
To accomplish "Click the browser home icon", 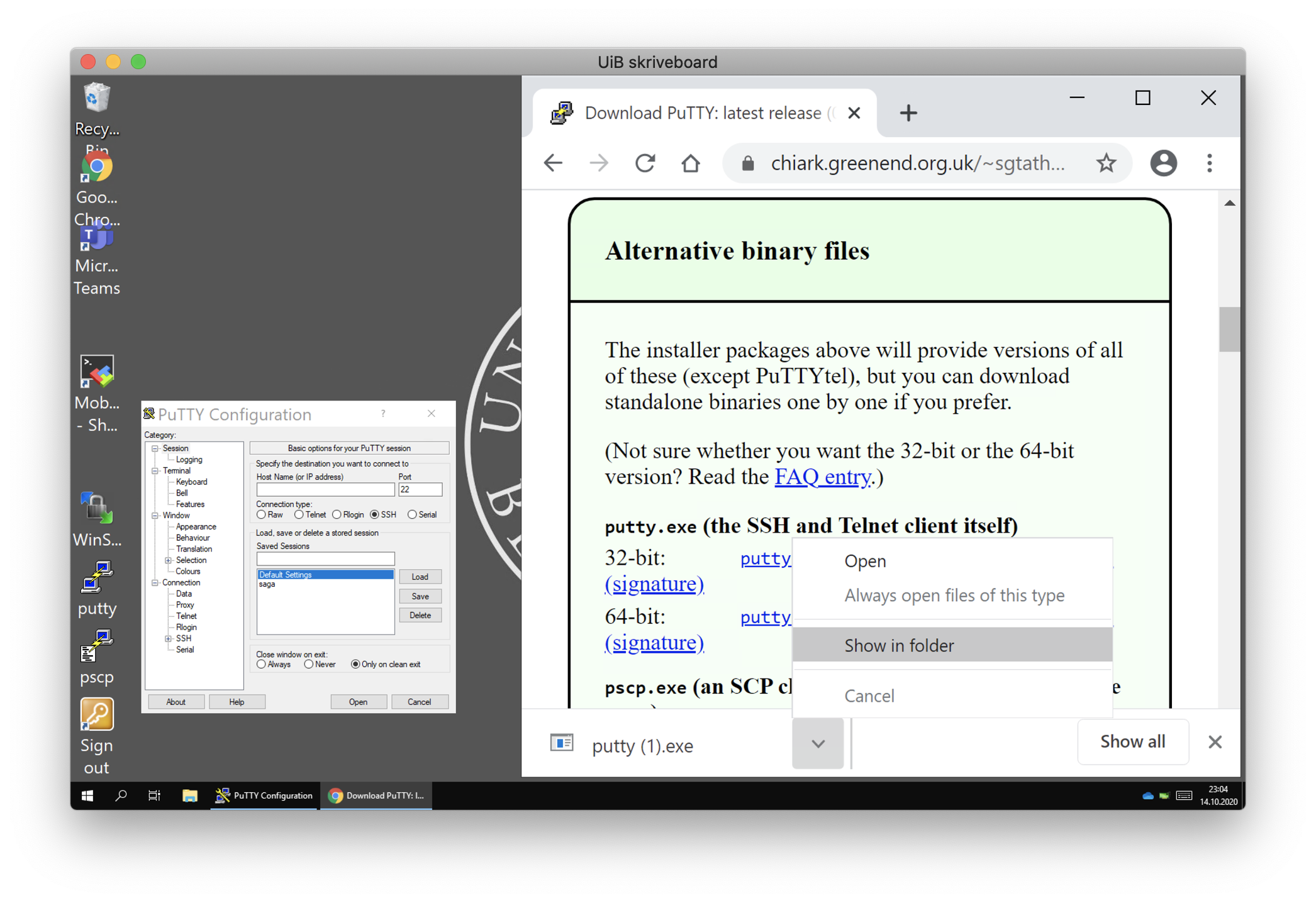I will pos(691,163).
